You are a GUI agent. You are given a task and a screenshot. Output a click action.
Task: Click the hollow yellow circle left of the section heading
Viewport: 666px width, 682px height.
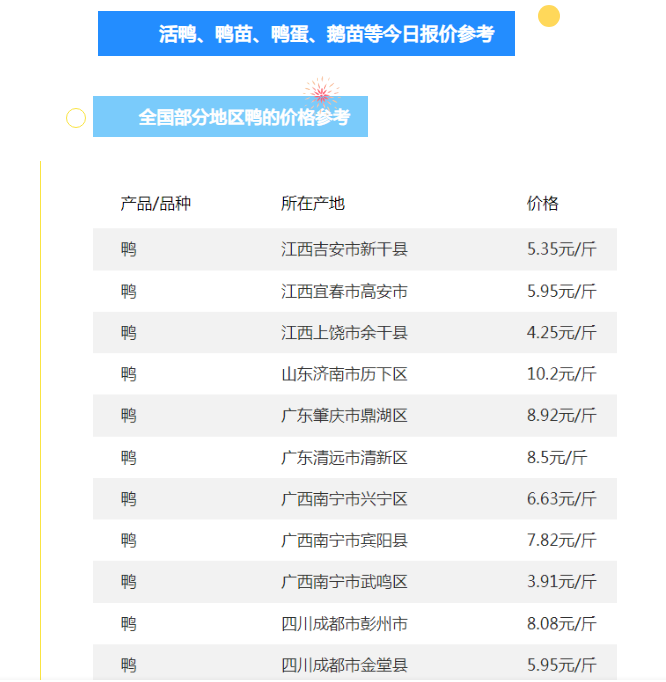pyautogui.click(x=76, y=118)
